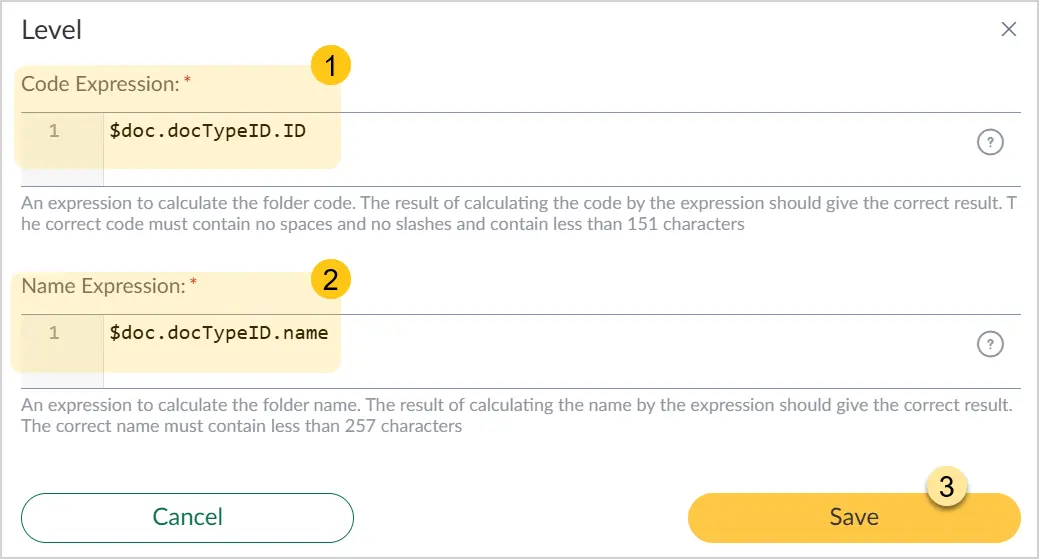This screenshot has height=559, width=1039.
Task: Select line number 1 in Name Expression gutter
Action: 54,332
